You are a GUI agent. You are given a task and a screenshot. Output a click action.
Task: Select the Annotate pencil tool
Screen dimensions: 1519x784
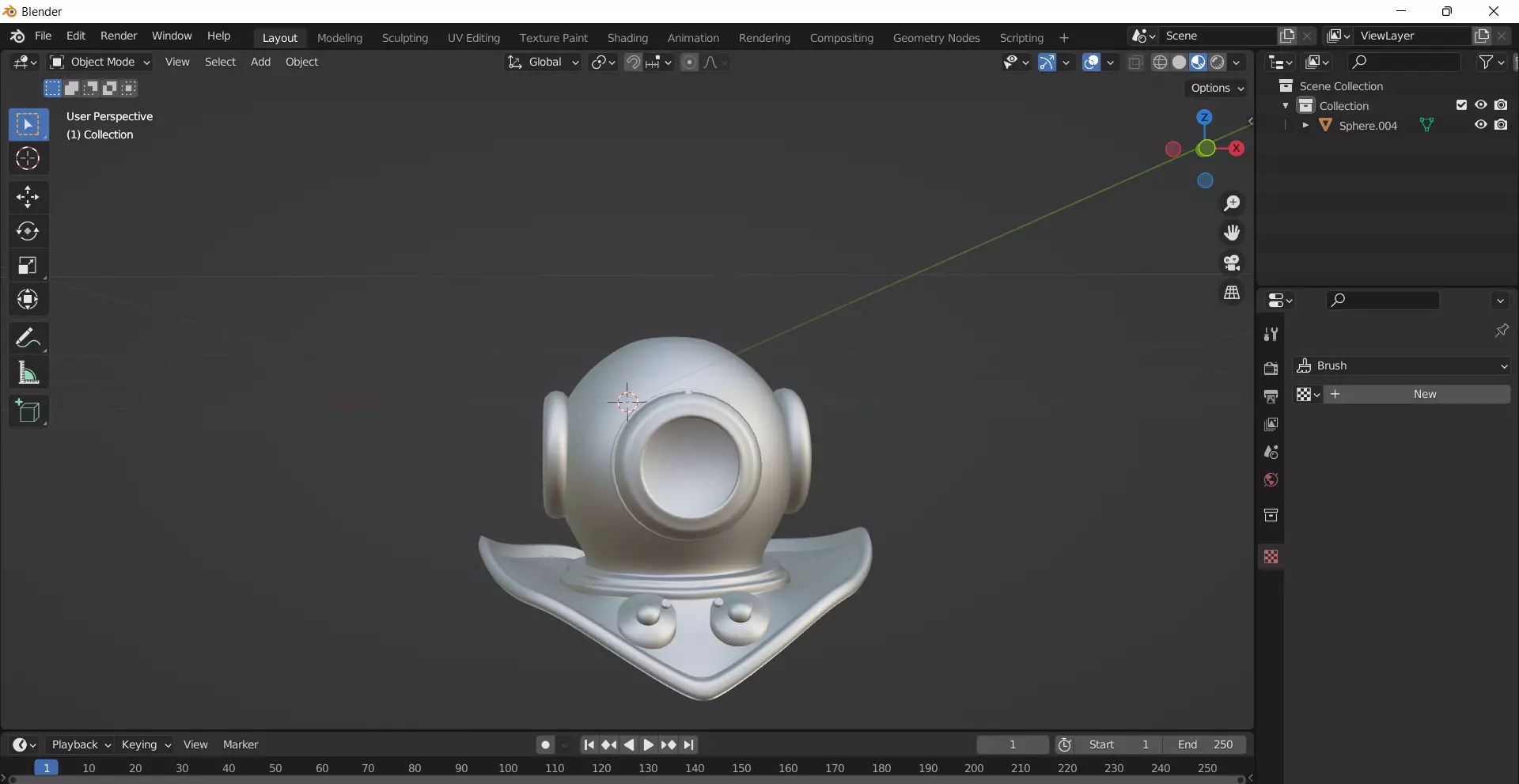coord(28,338)
